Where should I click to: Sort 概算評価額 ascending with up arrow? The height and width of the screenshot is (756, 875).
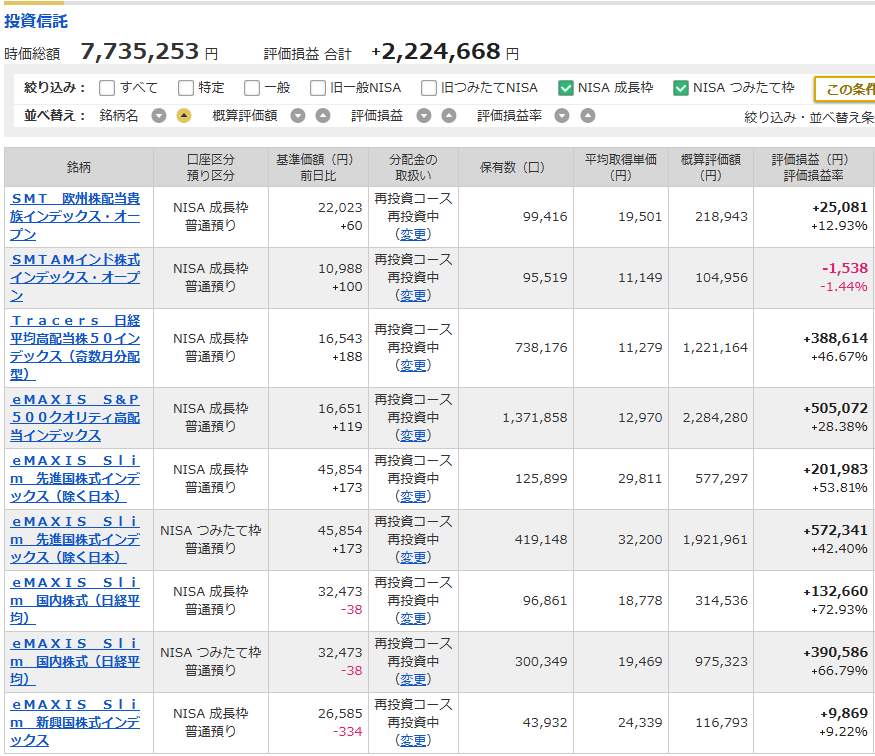click(323, 116)
